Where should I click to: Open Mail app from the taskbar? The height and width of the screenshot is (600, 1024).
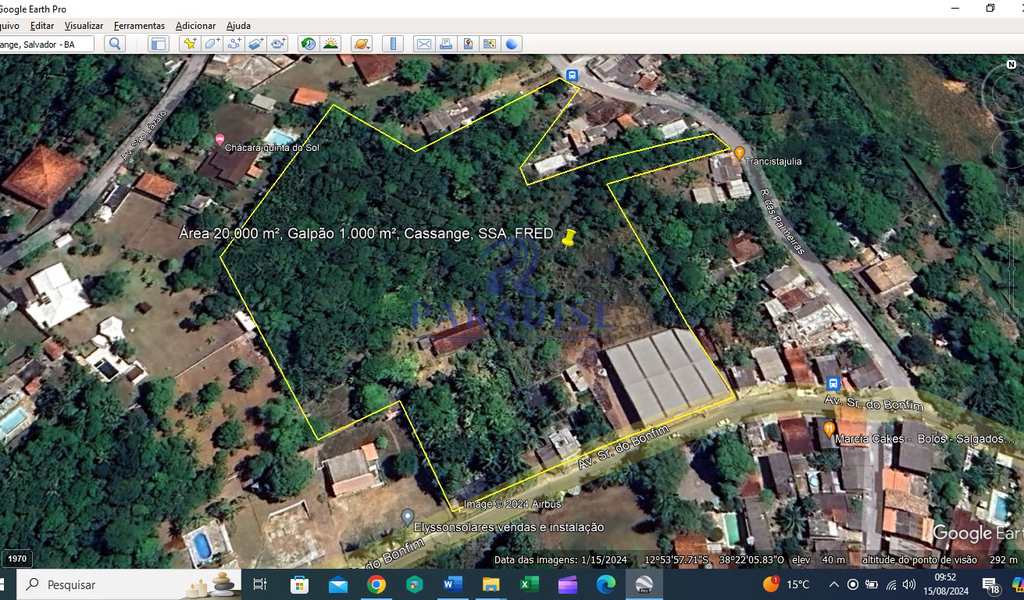(338, 584)
